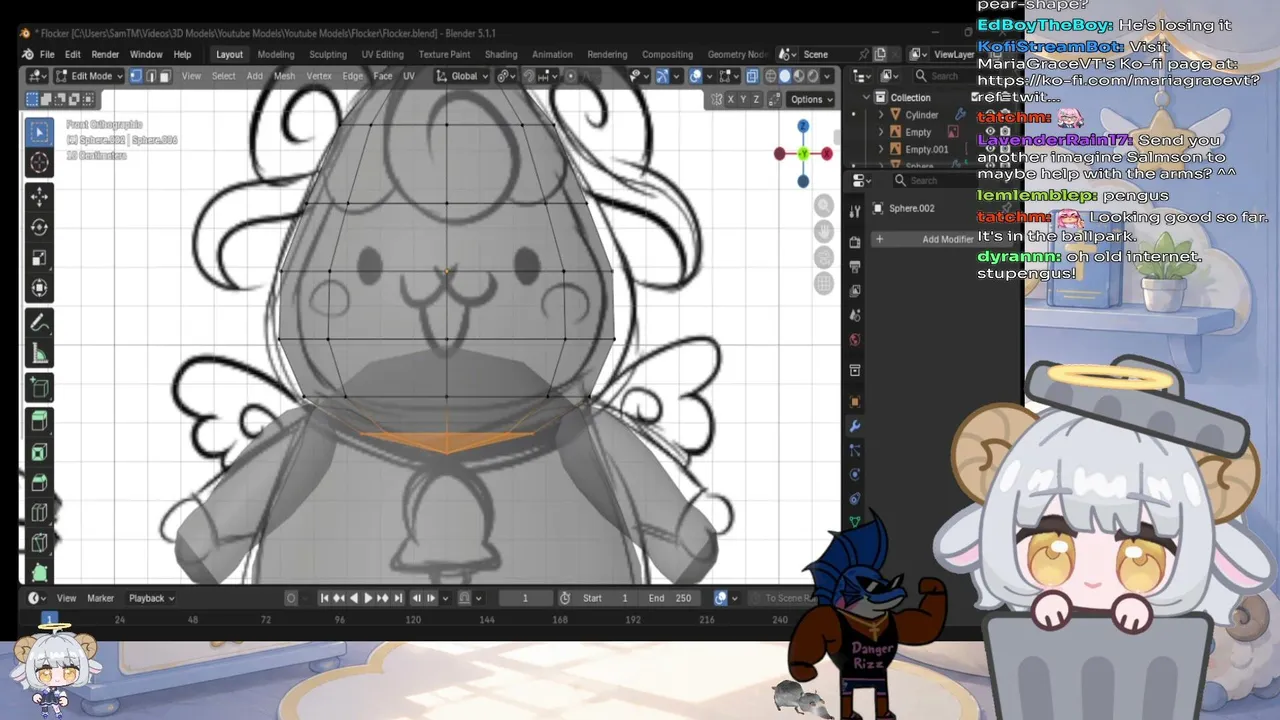
Task: Select the Scale tool
Action: (39, 258)
